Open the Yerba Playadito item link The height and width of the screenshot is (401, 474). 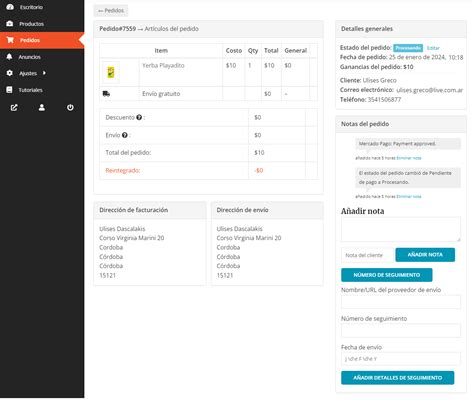point(163,66)
